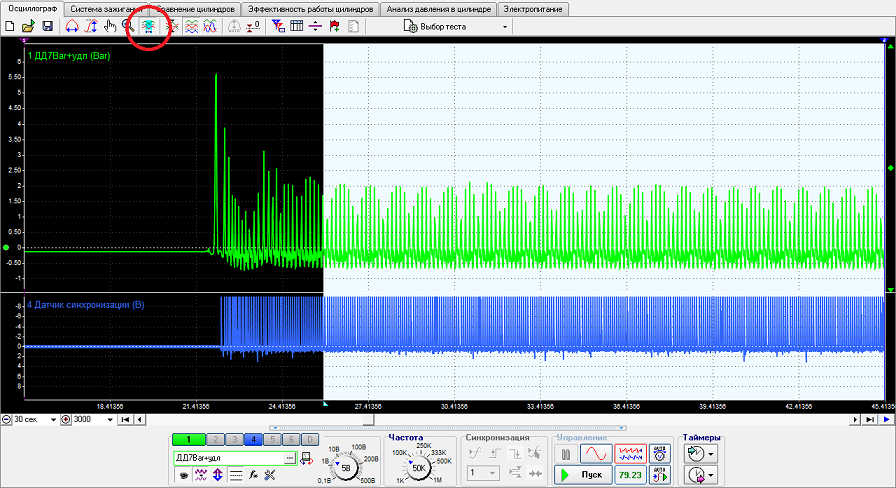Open the line style icon
This screenshot has width=896, height=488.
click(x=235, y=475)
